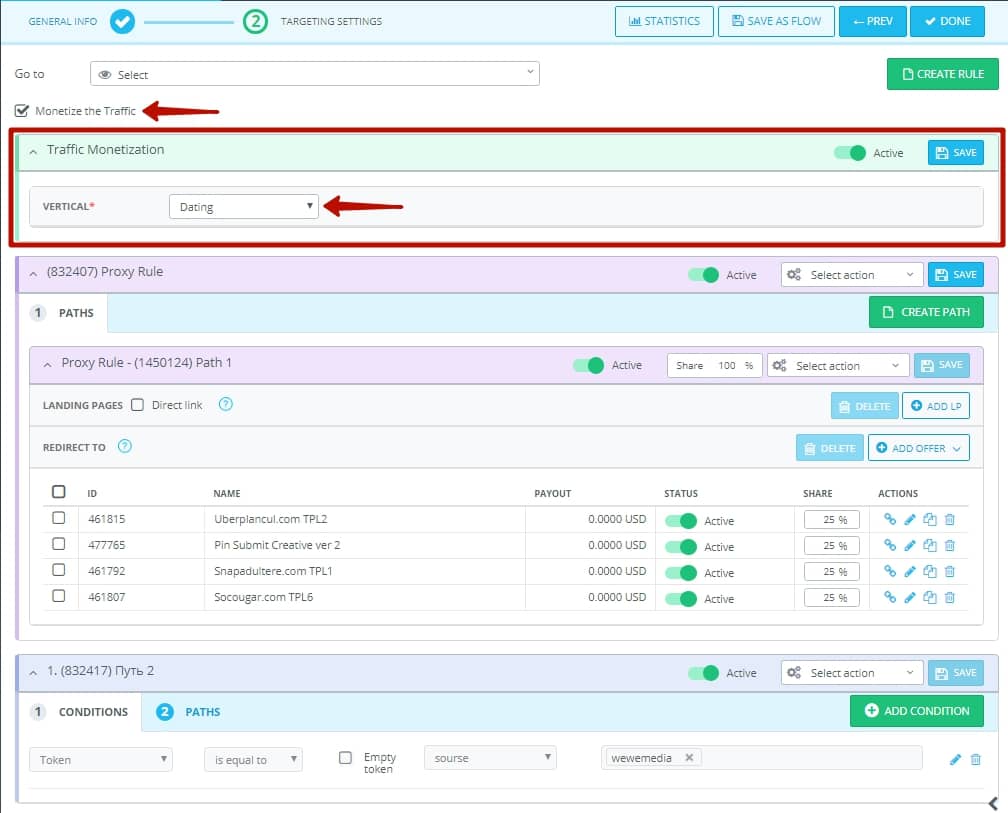Viewport: 1008px width, 813px height.
Task: Toggle Active switch for Путь 2 rule
Action: tap(703, 673)
